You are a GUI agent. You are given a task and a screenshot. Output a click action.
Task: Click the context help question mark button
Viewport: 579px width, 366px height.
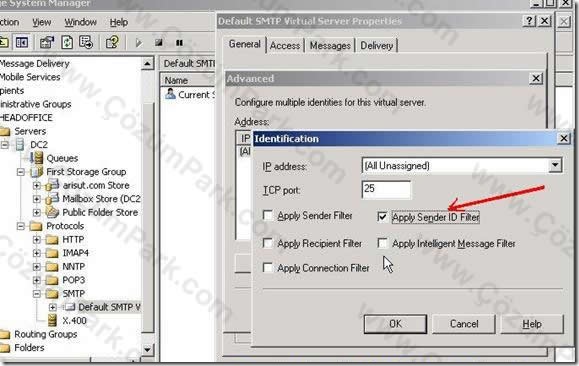coord(529,21)
